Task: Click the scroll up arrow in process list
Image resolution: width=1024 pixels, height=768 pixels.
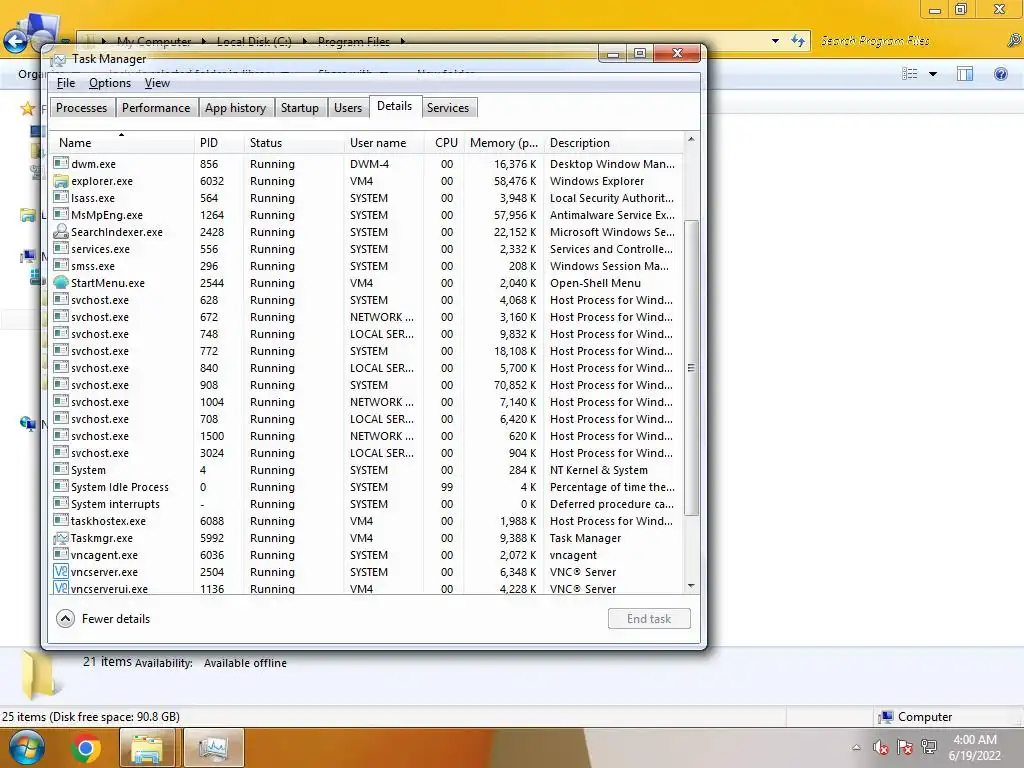Action: pos(691,139)
